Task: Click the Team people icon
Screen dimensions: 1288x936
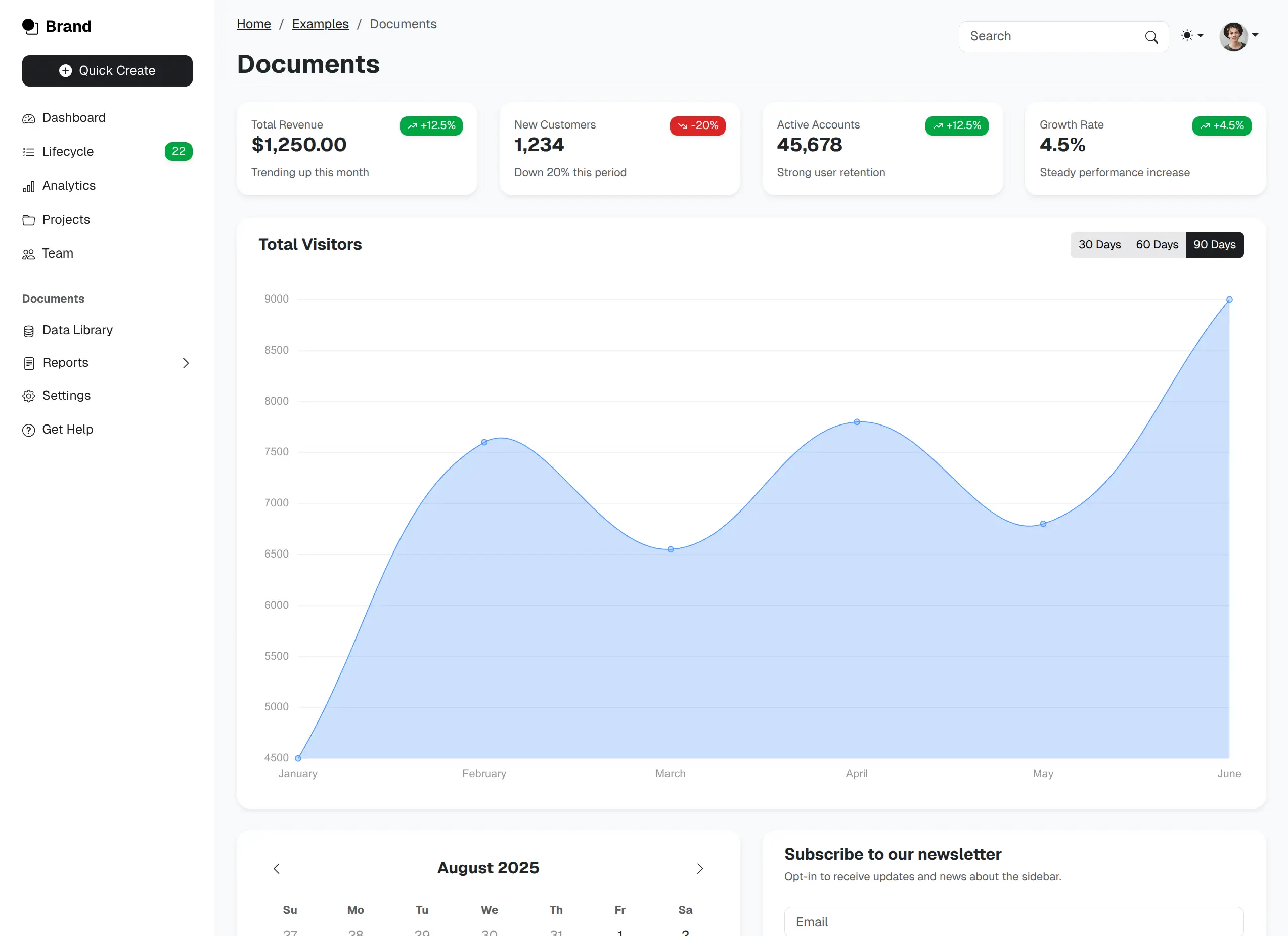Action: pyautogui.click(x=28, y=254)
